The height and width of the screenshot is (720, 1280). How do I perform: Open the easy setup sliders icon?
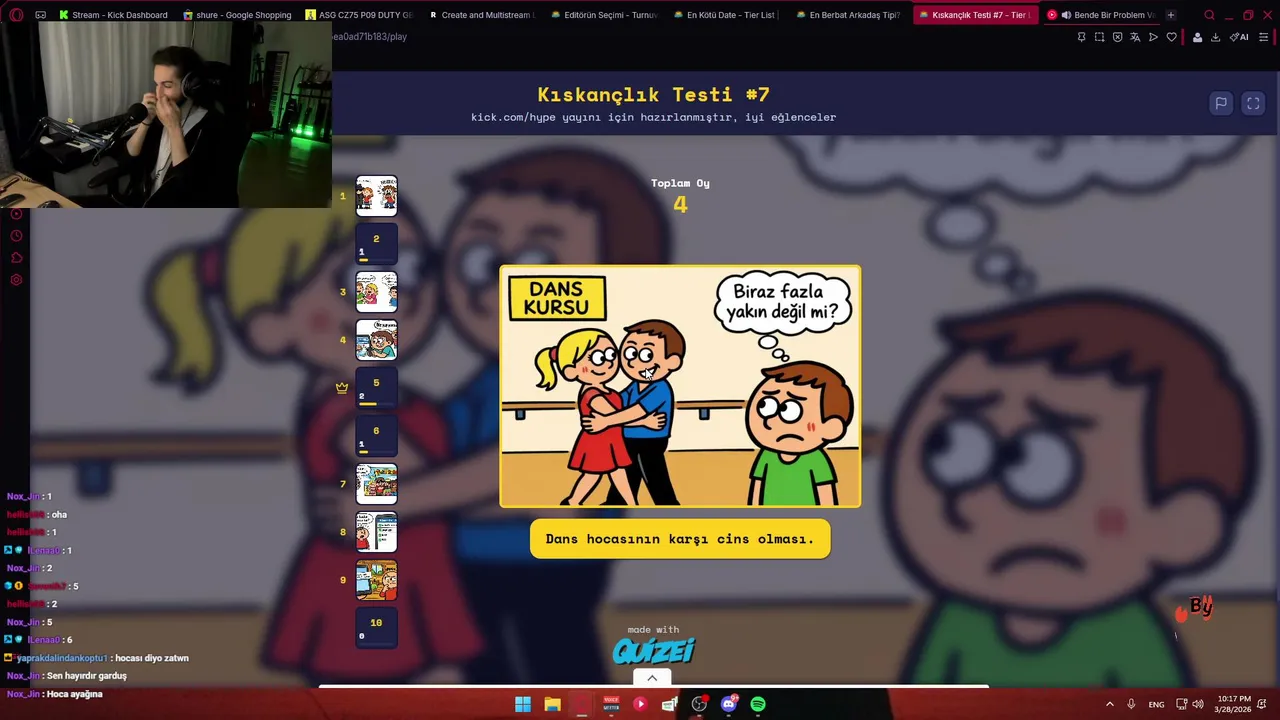(1264, 37)
